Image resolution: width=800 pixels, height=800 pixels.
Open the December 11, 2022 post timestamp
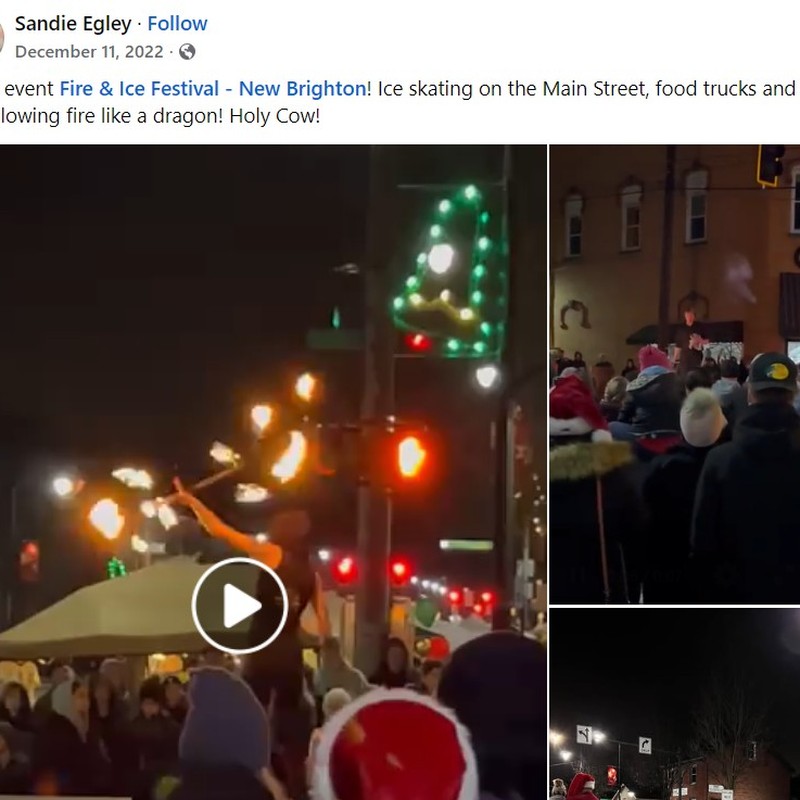(89, 52)
